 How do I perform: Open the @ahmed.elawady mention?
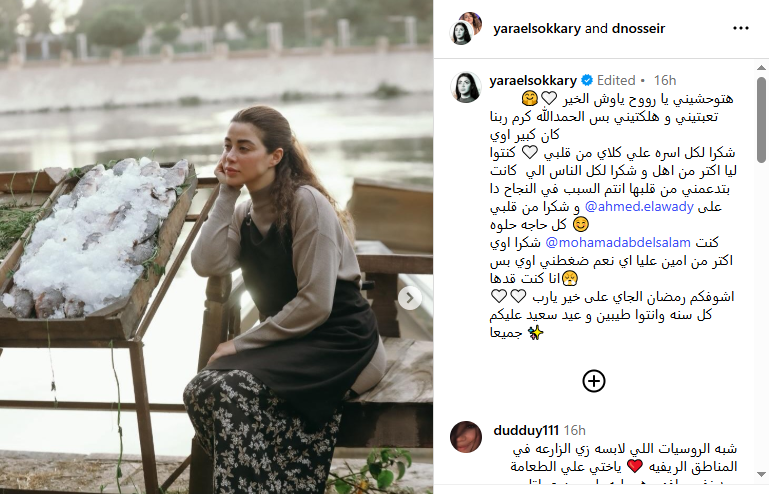point(639,207)
